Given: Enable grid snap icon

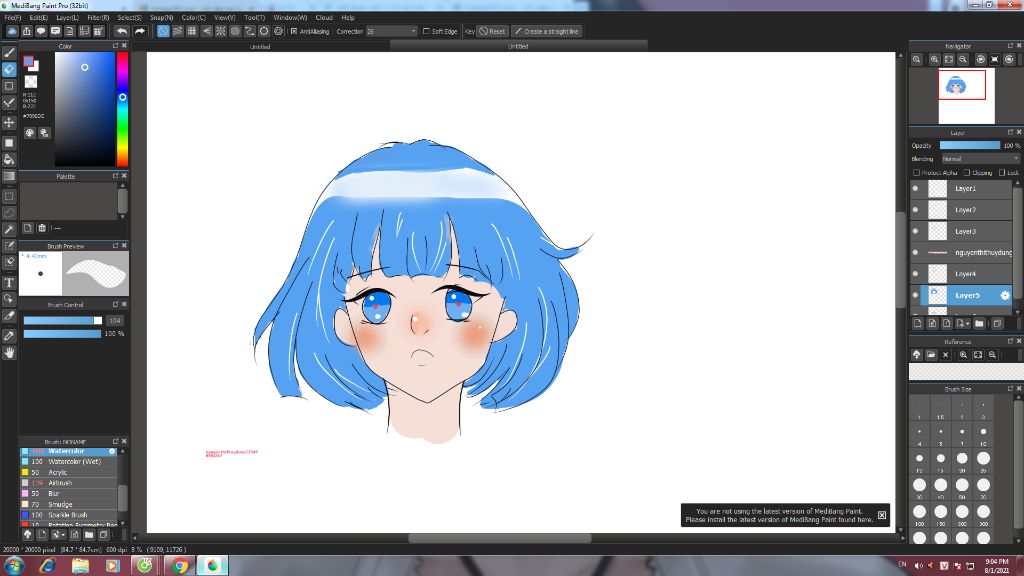Looking at the screenshot, I should [192, 31].
